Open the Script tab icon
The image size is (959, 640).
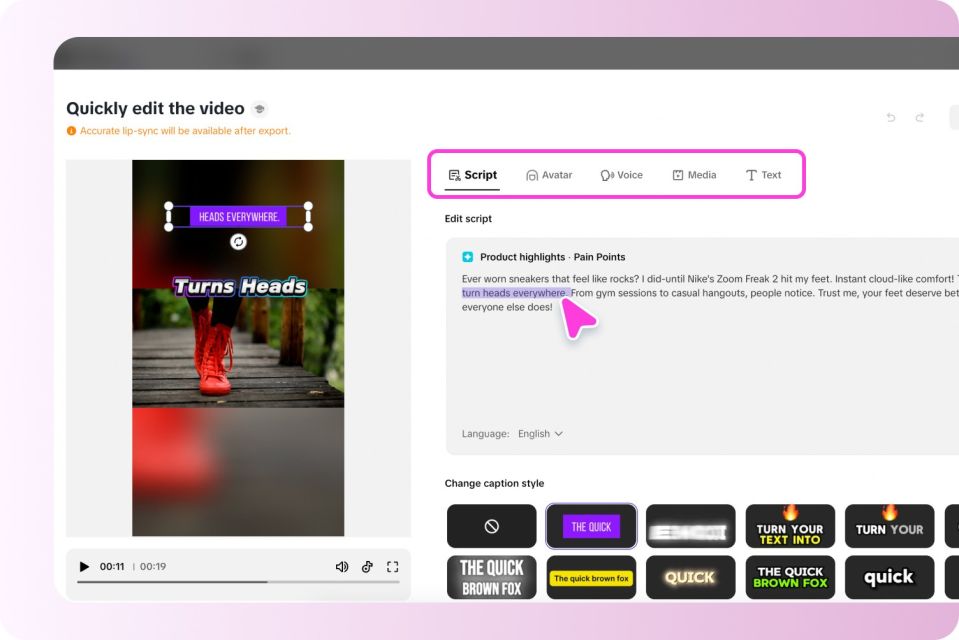pos(453,174)
